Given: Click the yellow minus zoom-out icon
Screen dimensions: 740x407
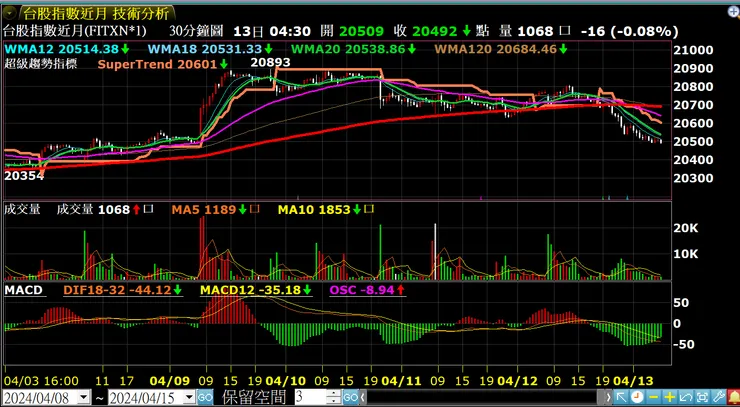Looking at the screenshot, I should tap(653, 397).
